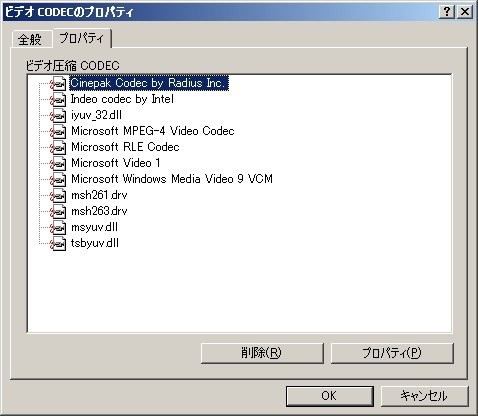Choose Cinepak Codec by Radius Inc. entry
478x416 pixels.
click(x=149, y=83)
